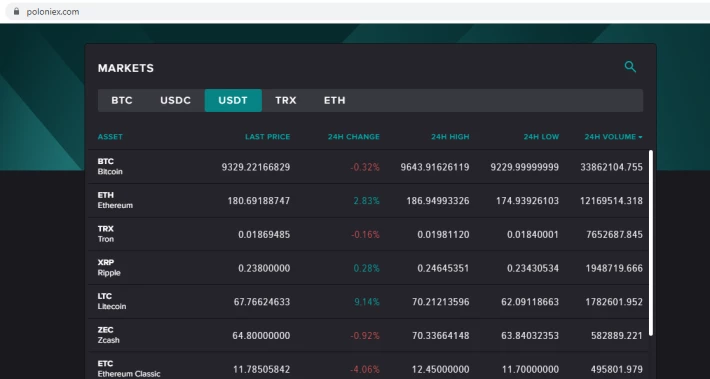Open the ETH Ethereum market row
Image resolution: width=710 pixels, height=379 pixels.
coord(368,200)
